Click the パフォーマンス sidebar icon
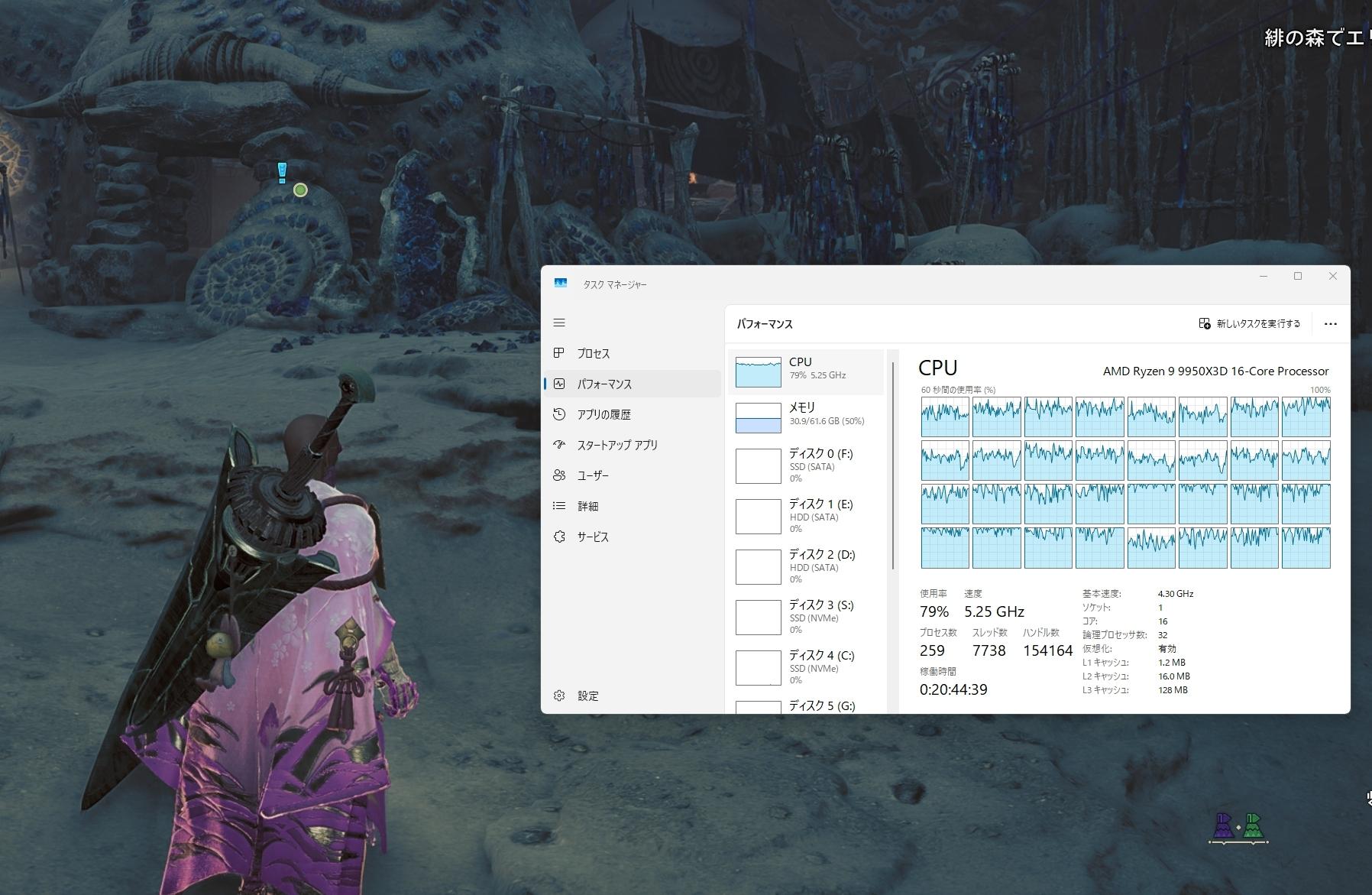 (x=559, y=384)
